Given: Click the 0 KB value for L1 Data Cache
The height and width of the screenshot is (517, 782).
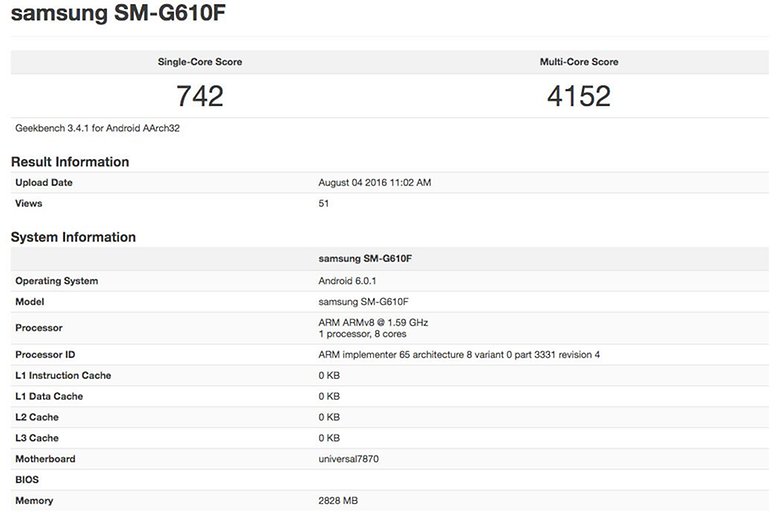Looking at the screenshot, I should [329, 396].
